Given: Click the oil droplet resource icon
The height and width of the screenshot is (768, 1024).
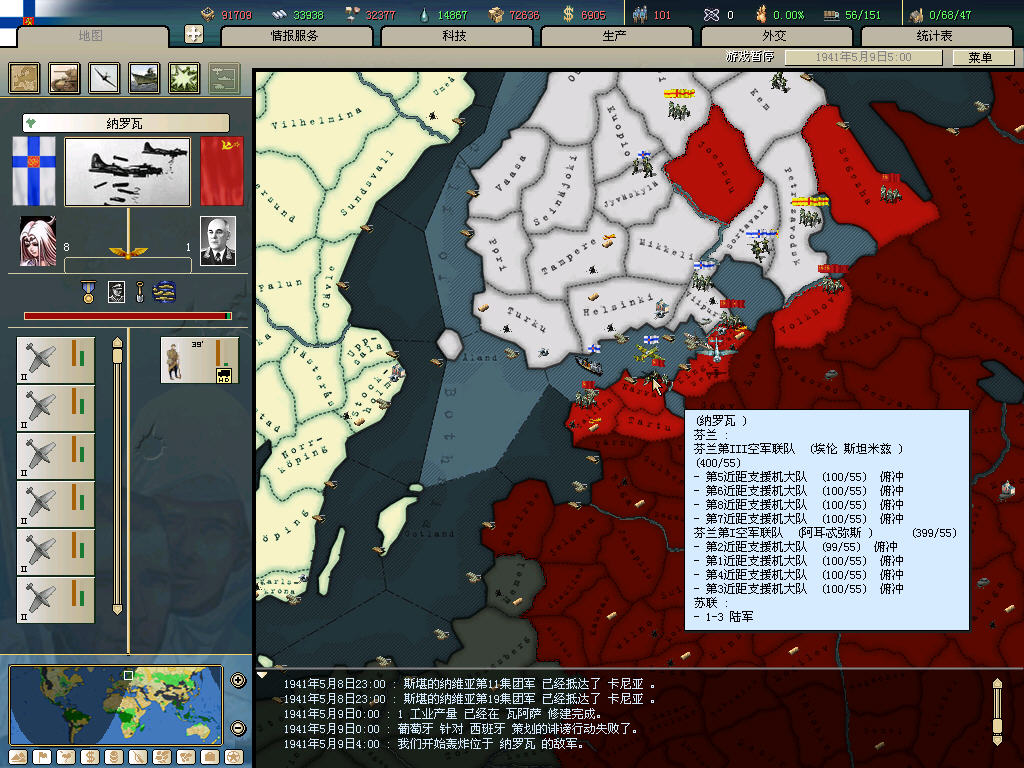Looking at the screenshot, I should coord(424,14).
